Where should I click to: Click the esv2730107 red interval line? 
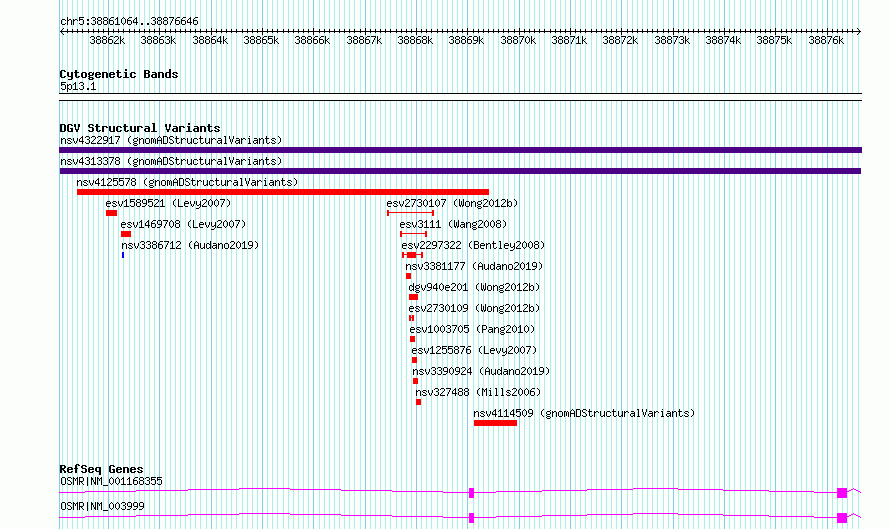pos(410,213)
